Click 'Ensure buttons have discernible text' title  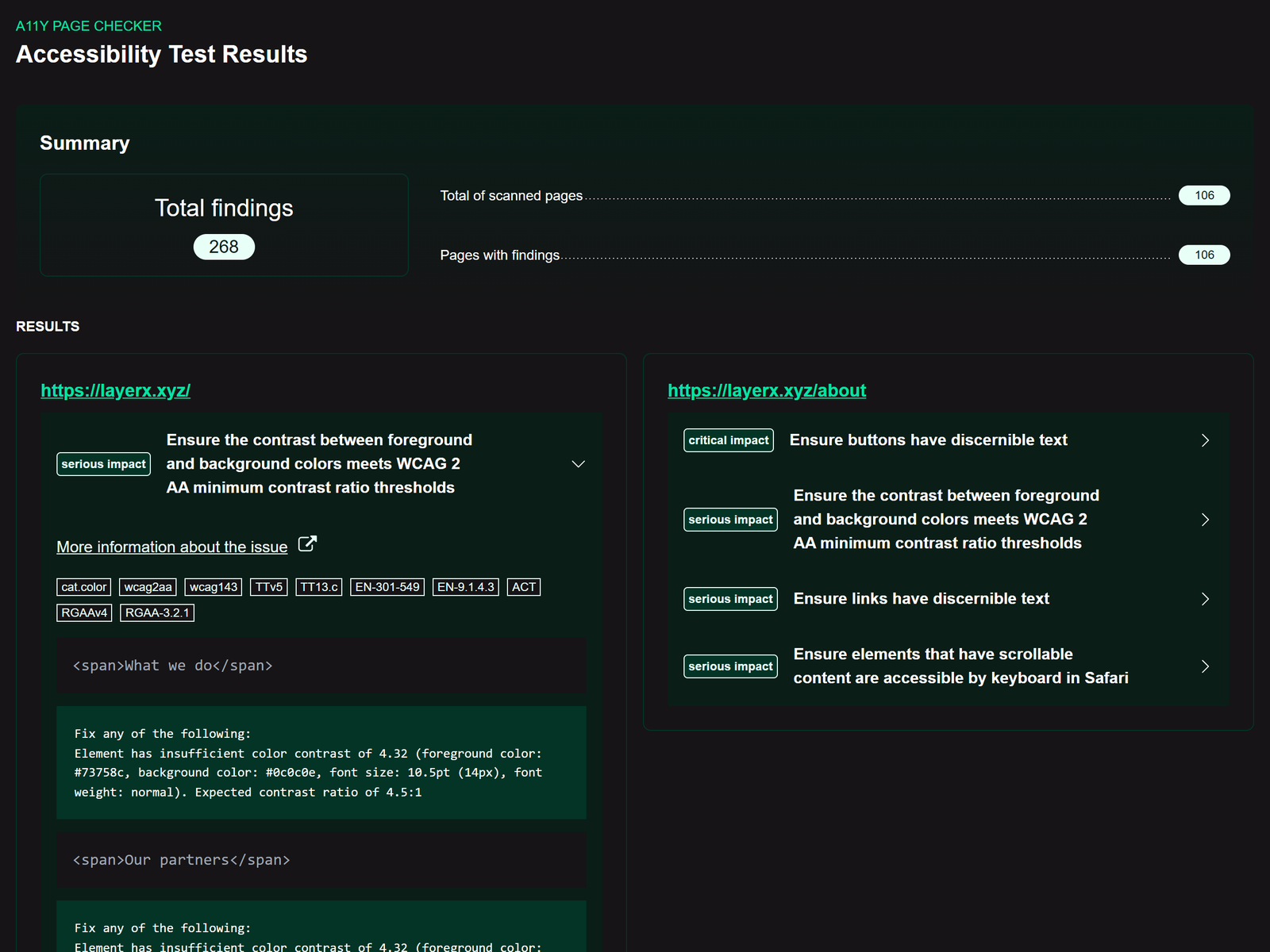929,440
